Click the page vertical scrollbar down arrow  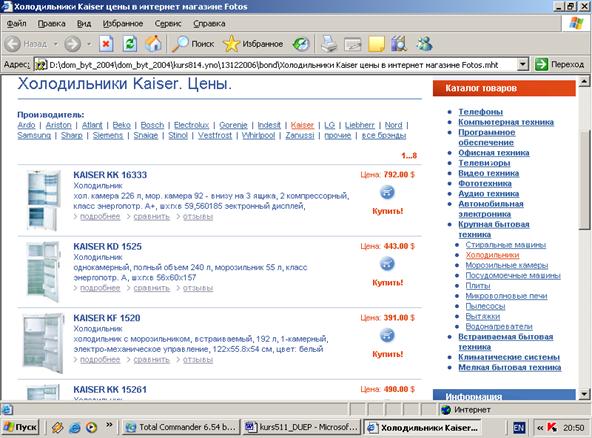pos(584,395)
